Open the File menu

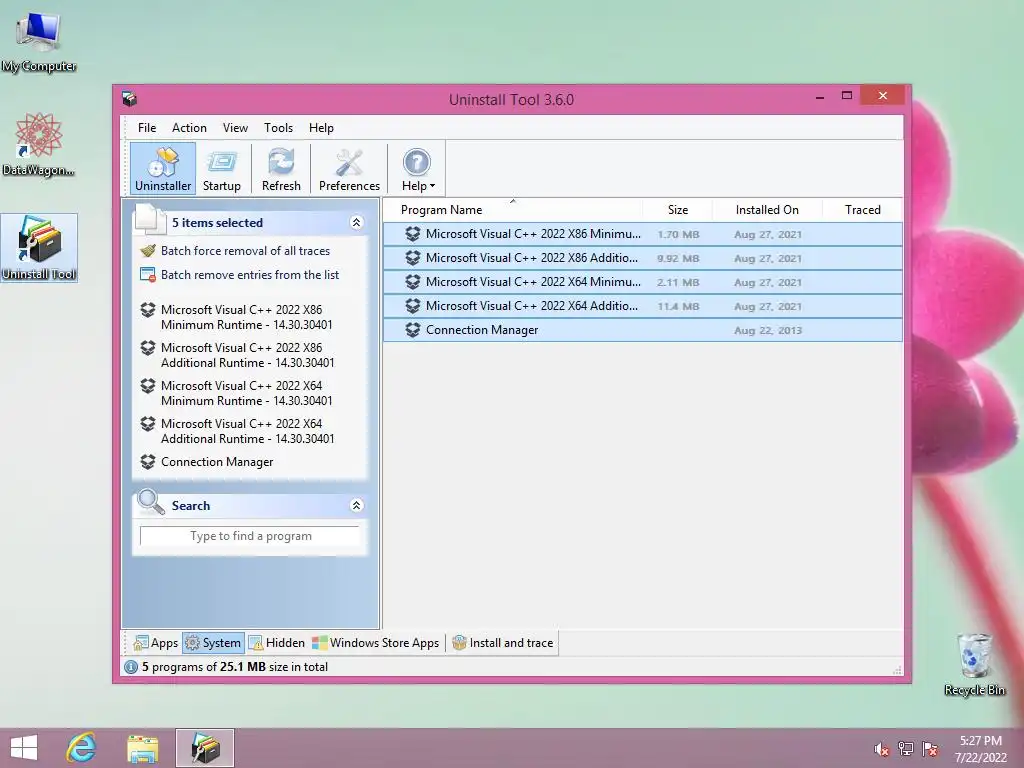pos(147,128)
